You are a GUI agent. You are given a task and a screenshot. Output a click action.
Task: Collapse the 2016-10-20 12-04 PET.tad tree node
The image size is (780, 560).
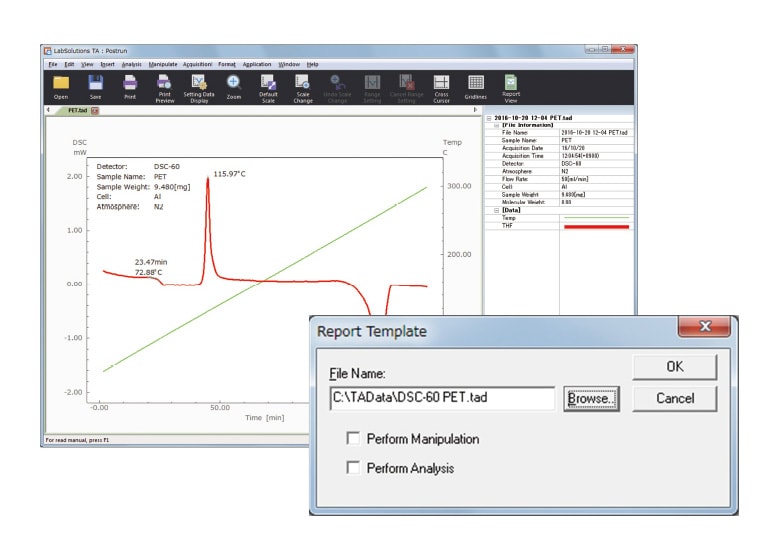(x=488, y=117)
